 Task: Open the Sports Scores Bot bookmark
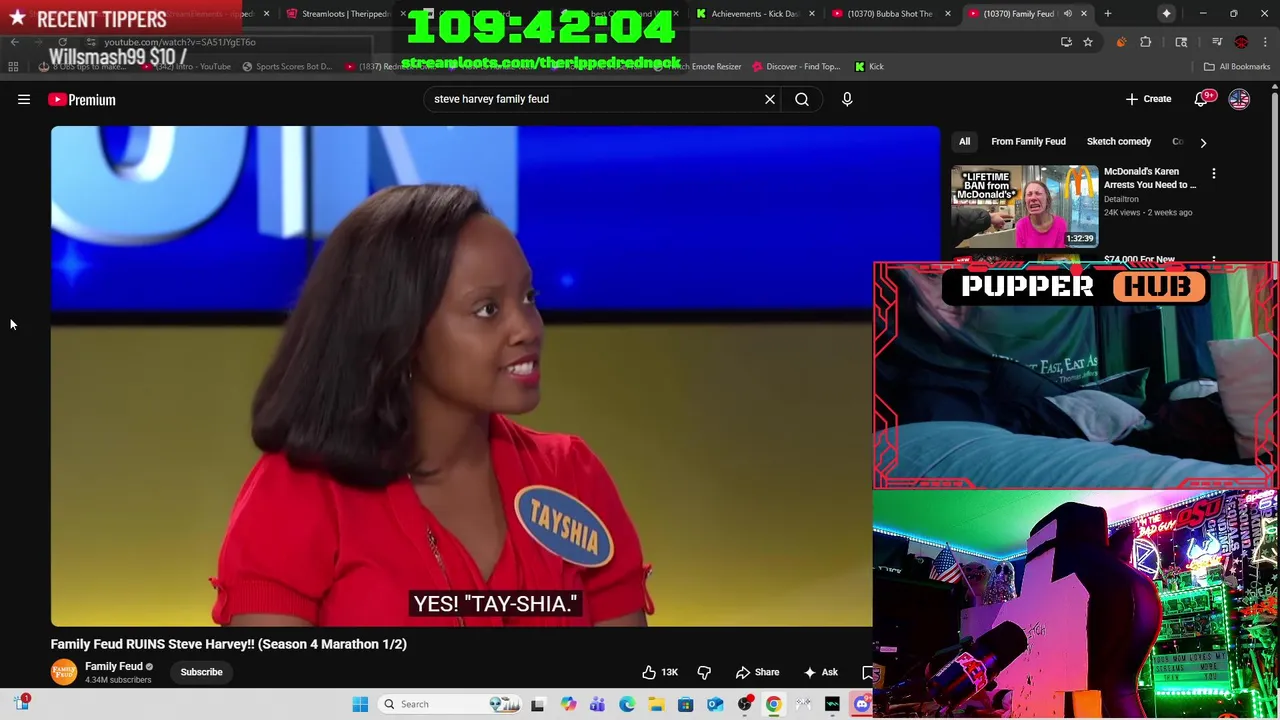pyautogui.click(x=286, y=67)
